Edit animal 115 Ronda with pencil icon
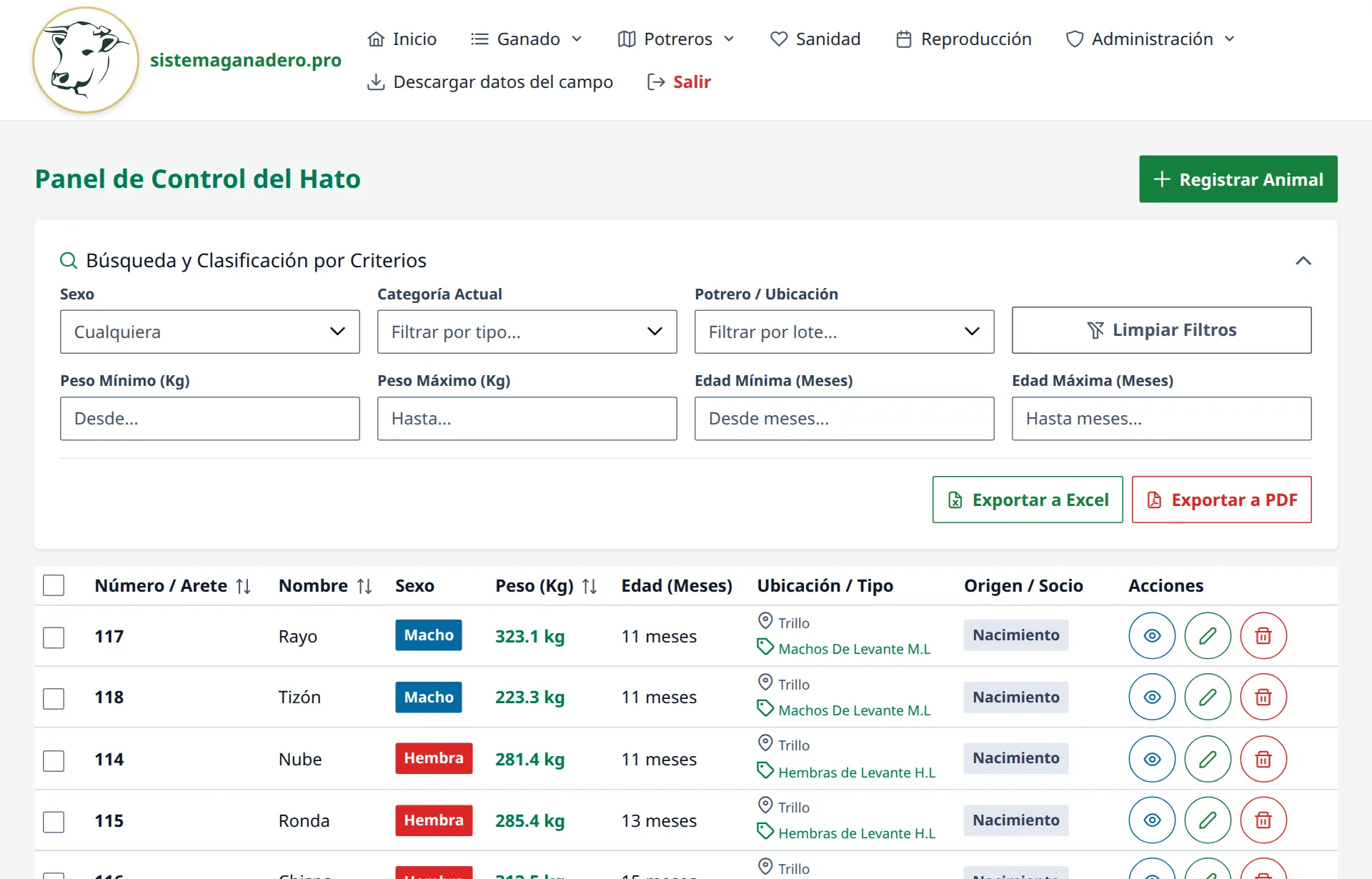 coord(1208,820)
